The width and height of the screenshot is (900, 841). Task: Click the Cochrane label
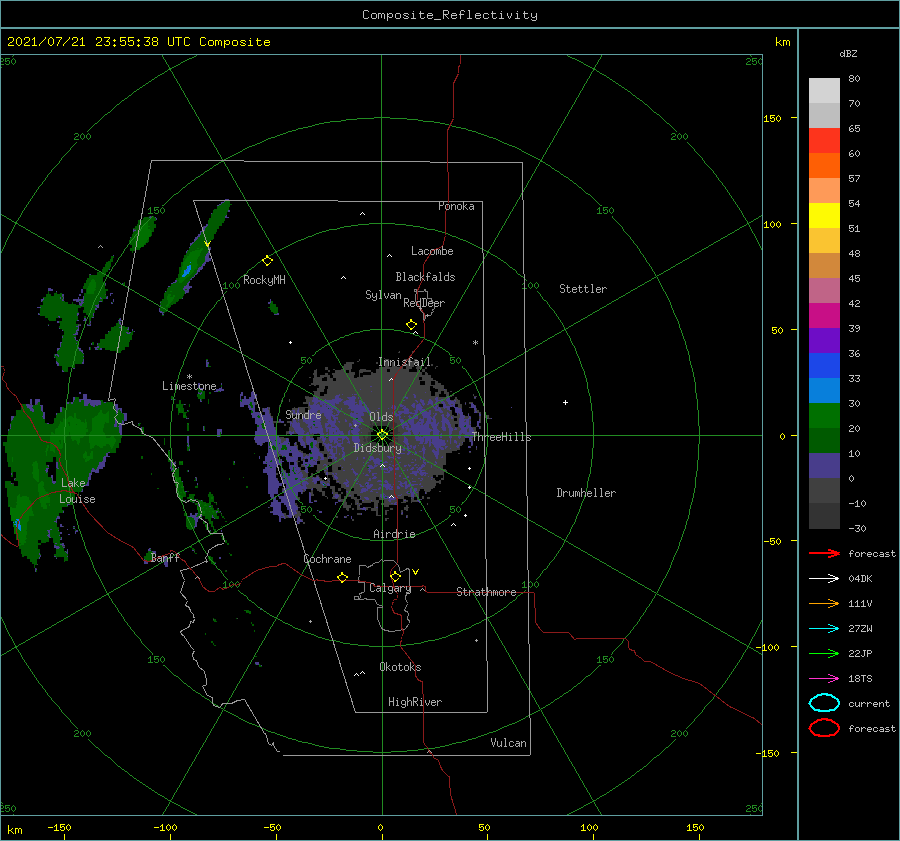coord(327,559)
